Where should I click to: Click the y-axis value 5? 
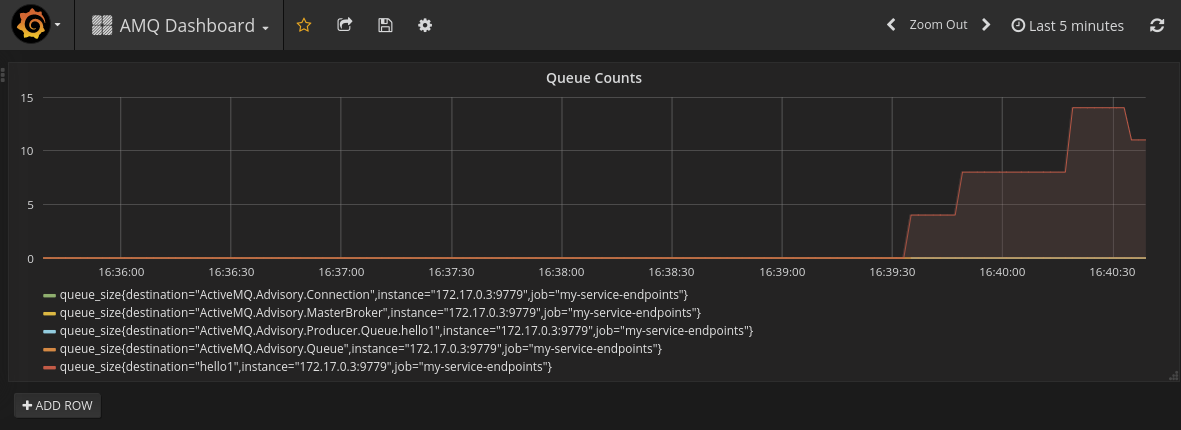31,204
